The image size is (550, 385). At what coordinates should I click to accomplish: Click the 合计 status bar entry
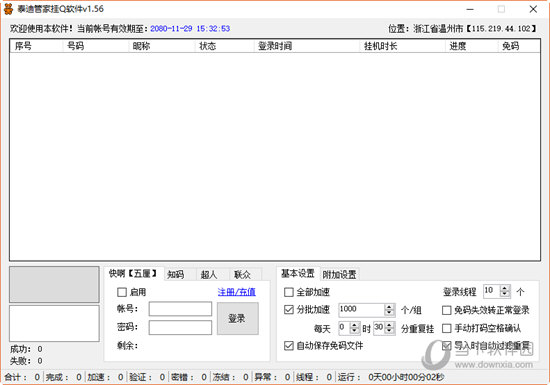click(x=22, y=377)
